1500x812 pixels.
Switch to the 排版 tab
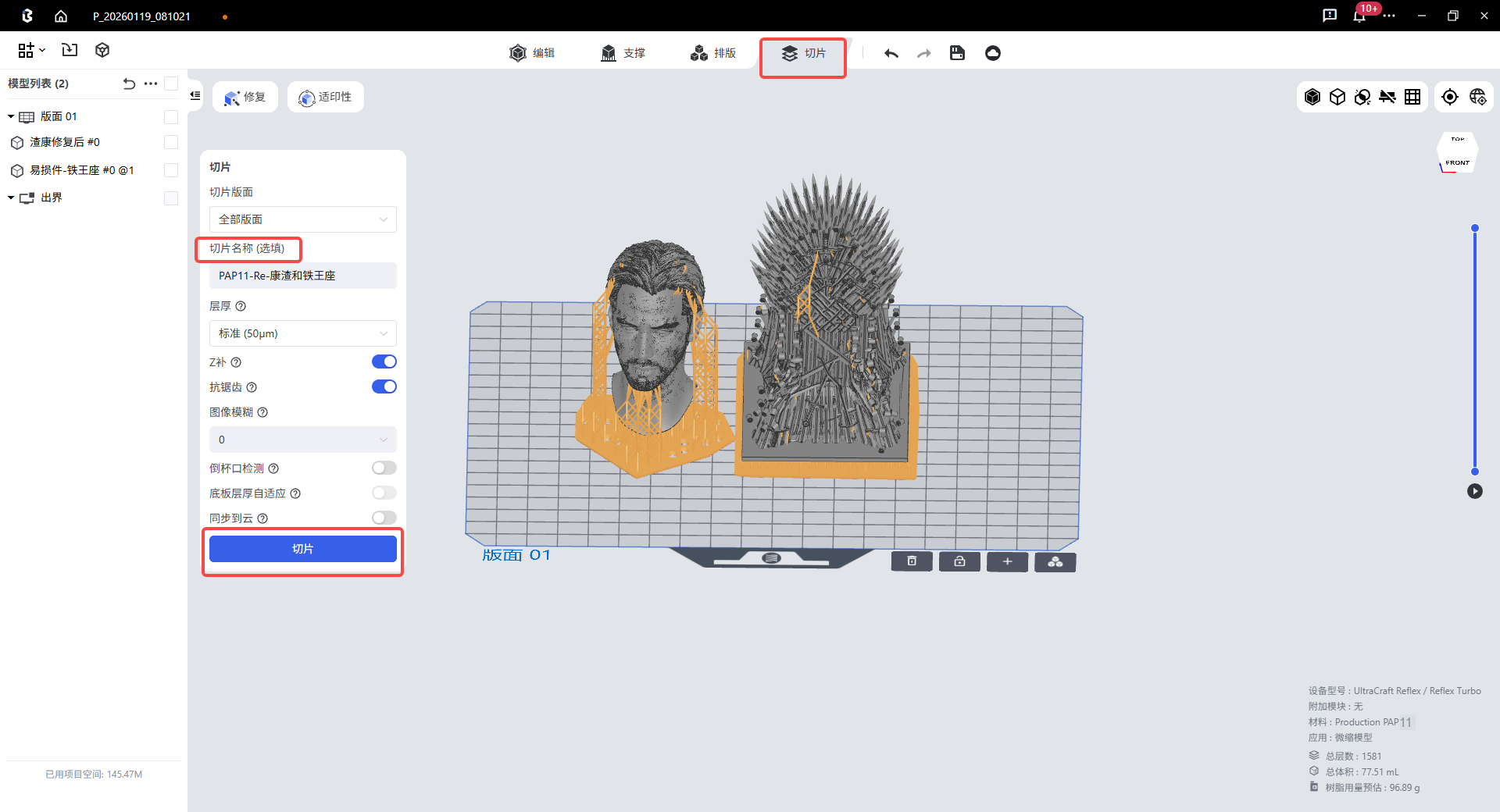tap(713, 53)
